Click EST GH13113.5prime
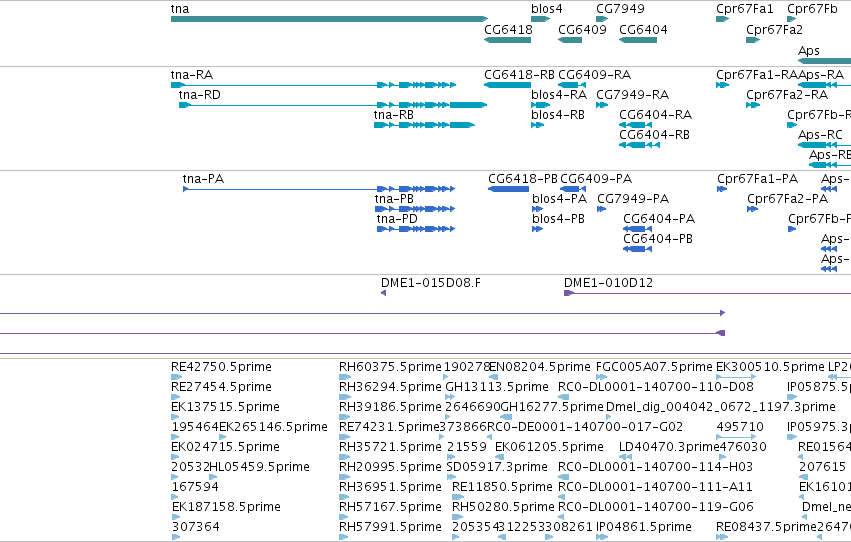Image resolution: width=851 pixels, height=542 pixels. point(497,387)
